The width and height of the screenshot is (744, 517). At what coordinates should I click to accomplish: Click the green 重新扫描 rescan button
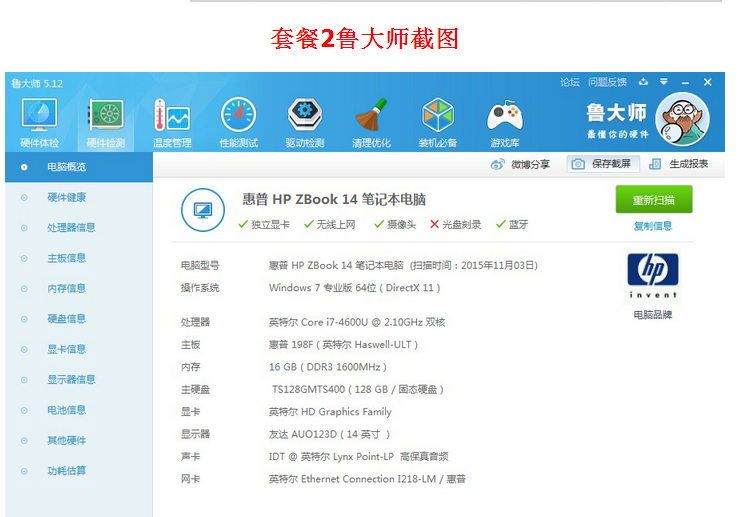coord(654,200)
